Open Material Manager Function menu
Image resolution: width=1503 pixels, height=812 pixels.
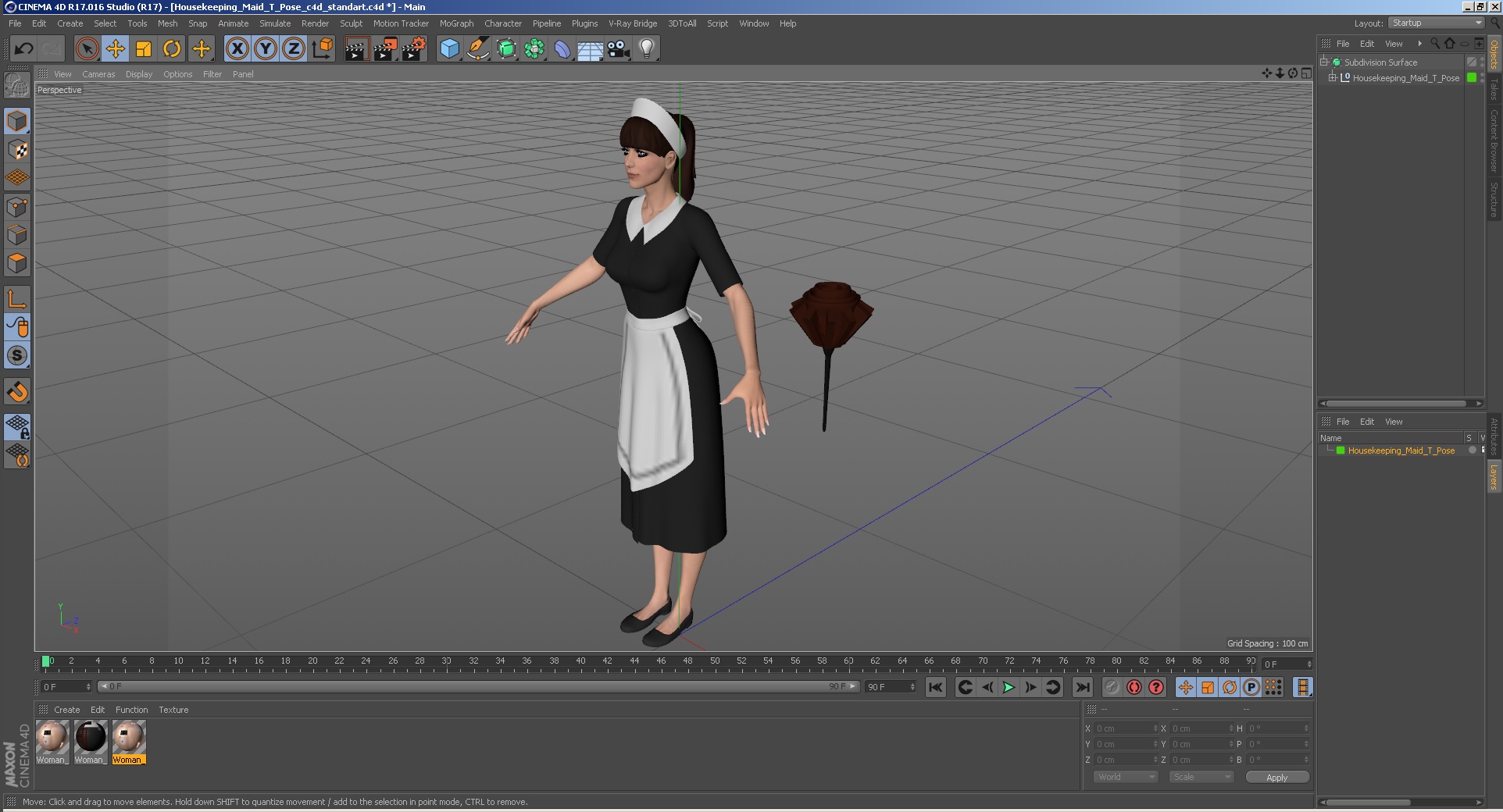point(131,710)
